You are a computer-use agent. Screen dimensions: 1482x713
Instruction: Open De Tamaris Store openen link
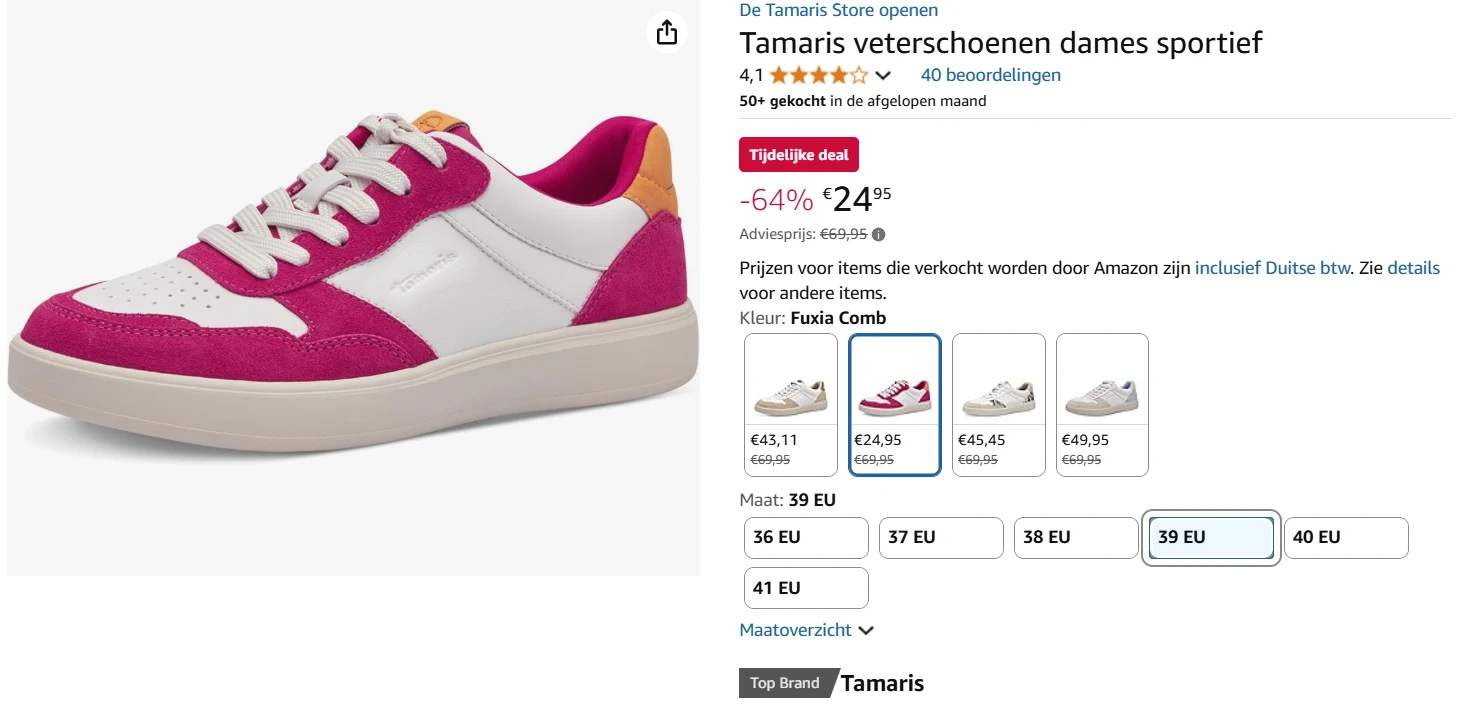pyautogui.click(x=838, y=10)
